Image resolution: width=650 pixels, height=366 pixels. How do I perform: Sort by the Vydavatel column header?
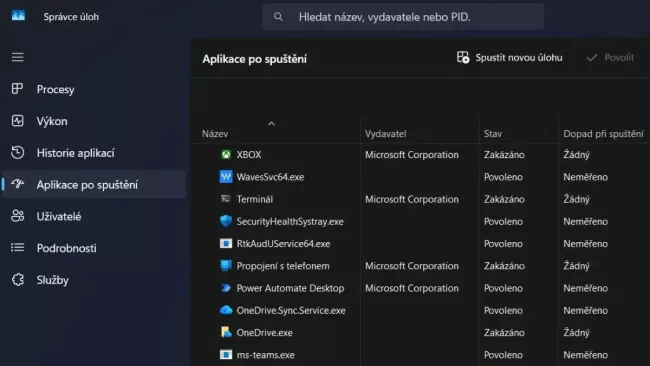point(386,134)
